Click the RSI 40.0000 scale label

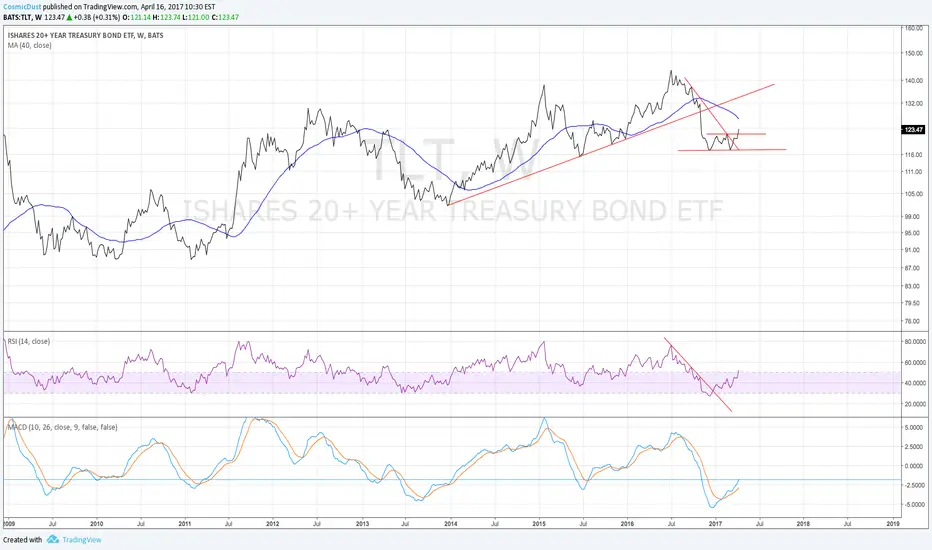(915, 384)
